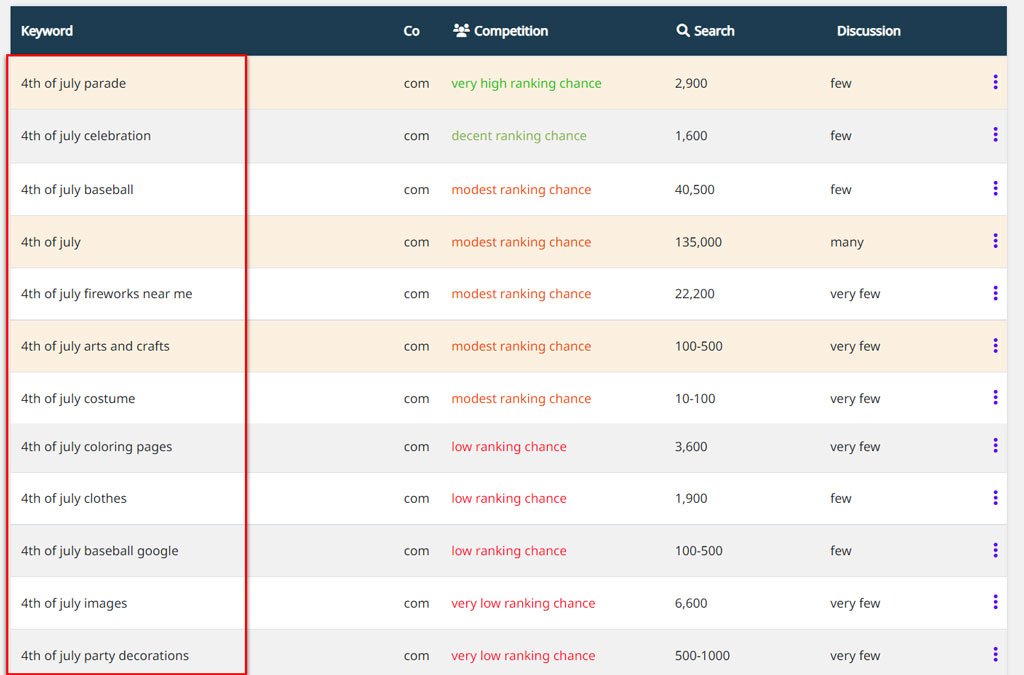Click 'modest ranking chance' in baseball row
The width and height of the screenshot is (1024, 675).
click(x=521, y=190)
